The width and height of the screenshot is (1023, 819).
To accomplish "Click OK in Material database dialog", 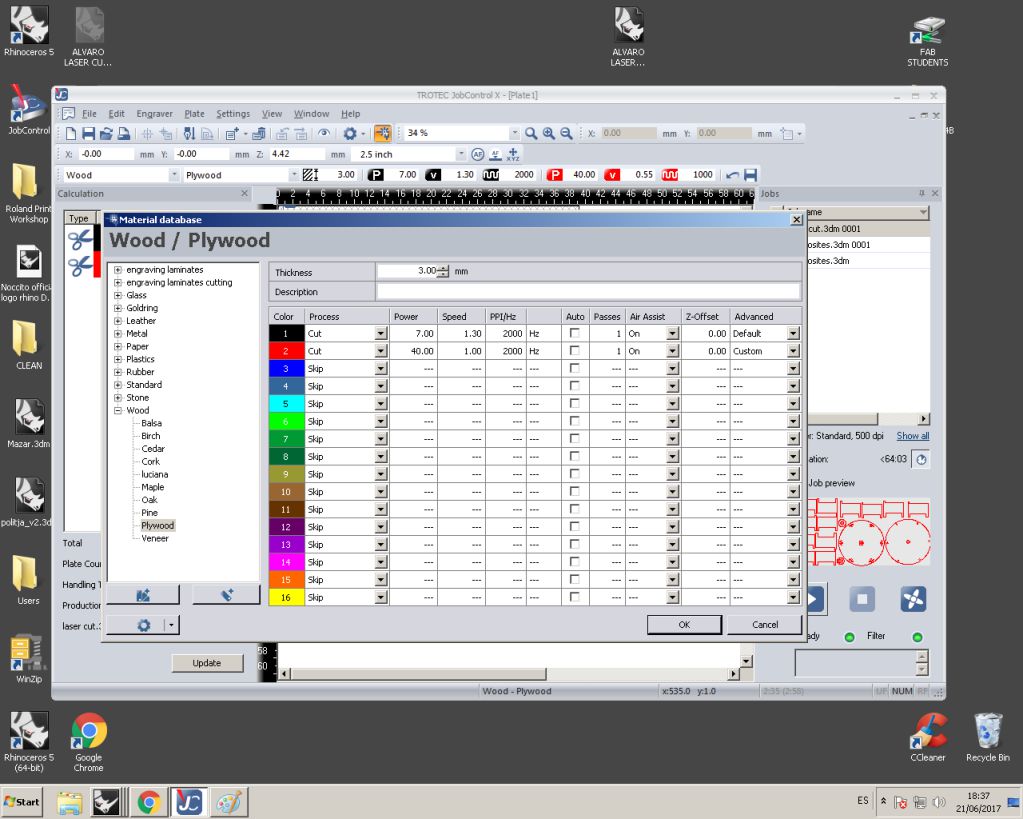I will 684,625.
